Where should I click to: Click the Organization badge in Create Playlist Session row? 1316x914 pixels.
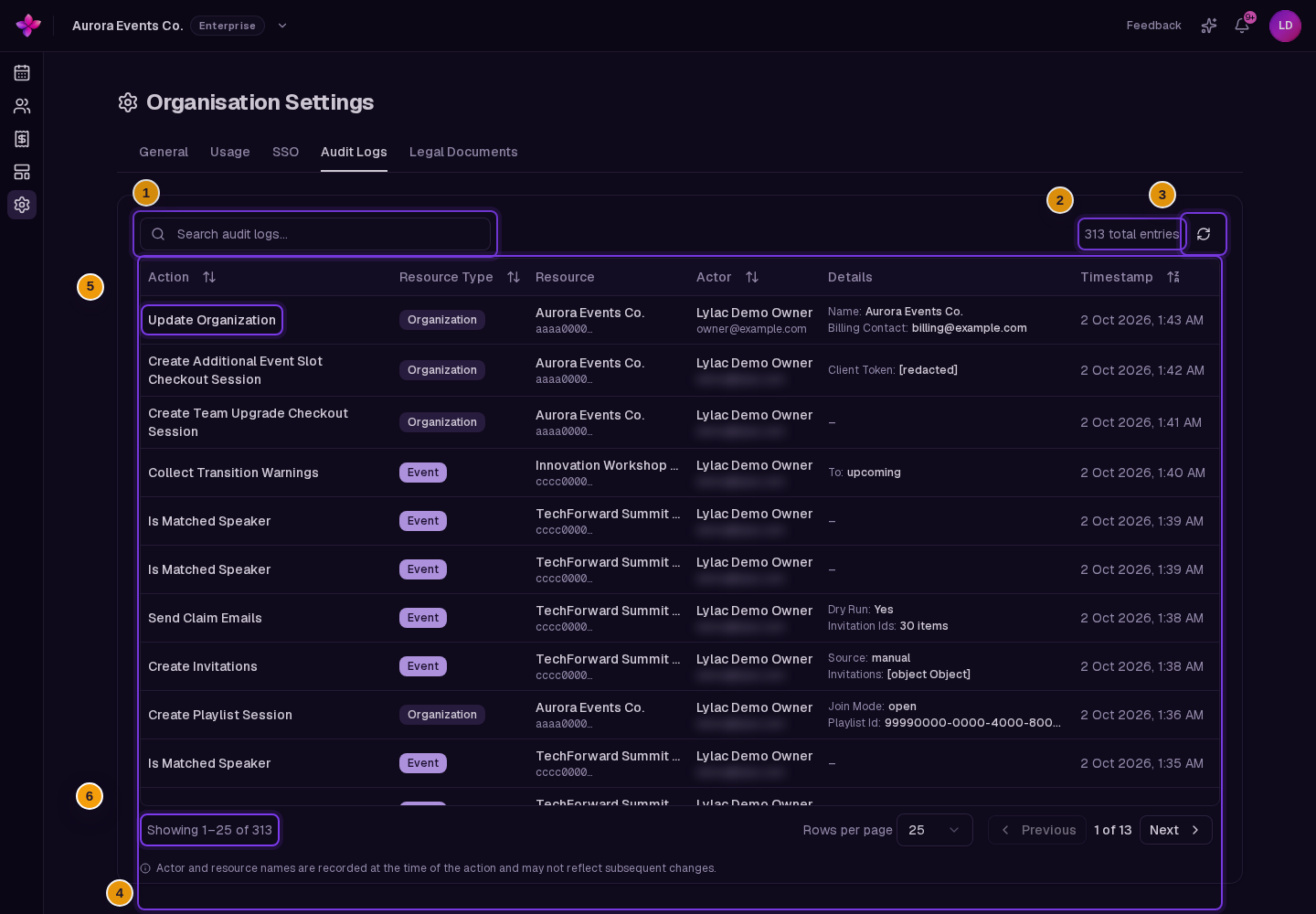442,715
